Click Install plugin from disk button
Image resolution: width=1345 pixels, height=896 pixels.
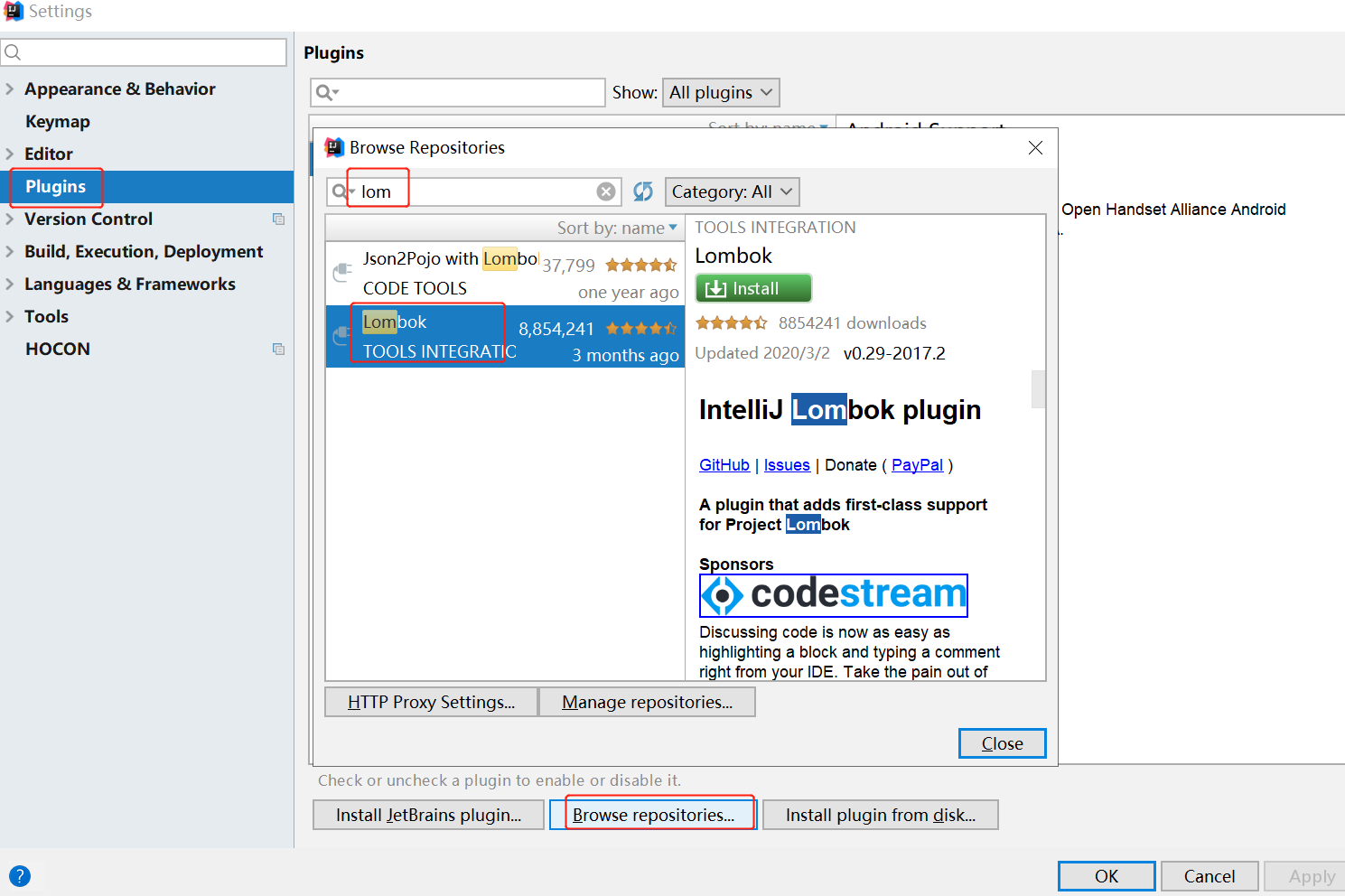click(x=881, y=815)
